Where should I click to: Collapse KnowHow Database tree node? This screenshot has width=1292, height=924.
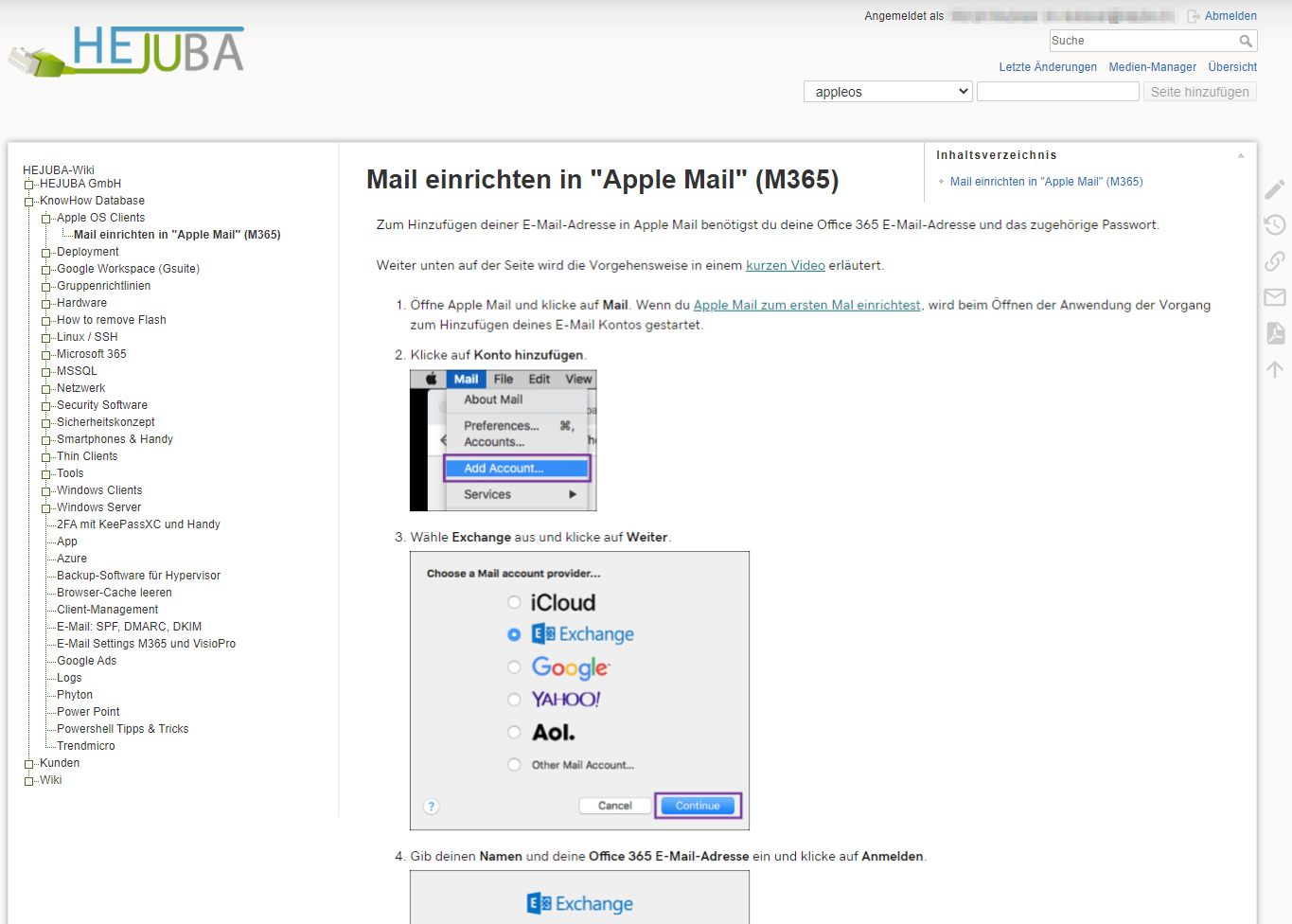28,202
